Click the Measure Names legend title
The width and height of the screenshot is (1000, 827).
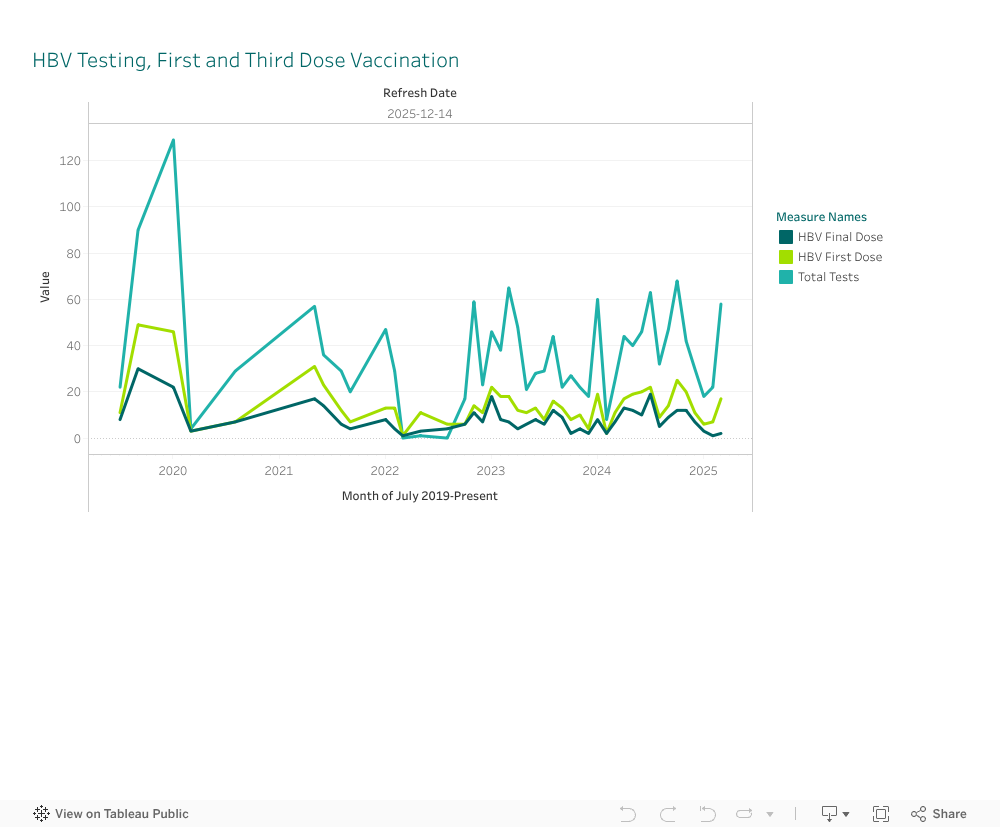[821, 217]
